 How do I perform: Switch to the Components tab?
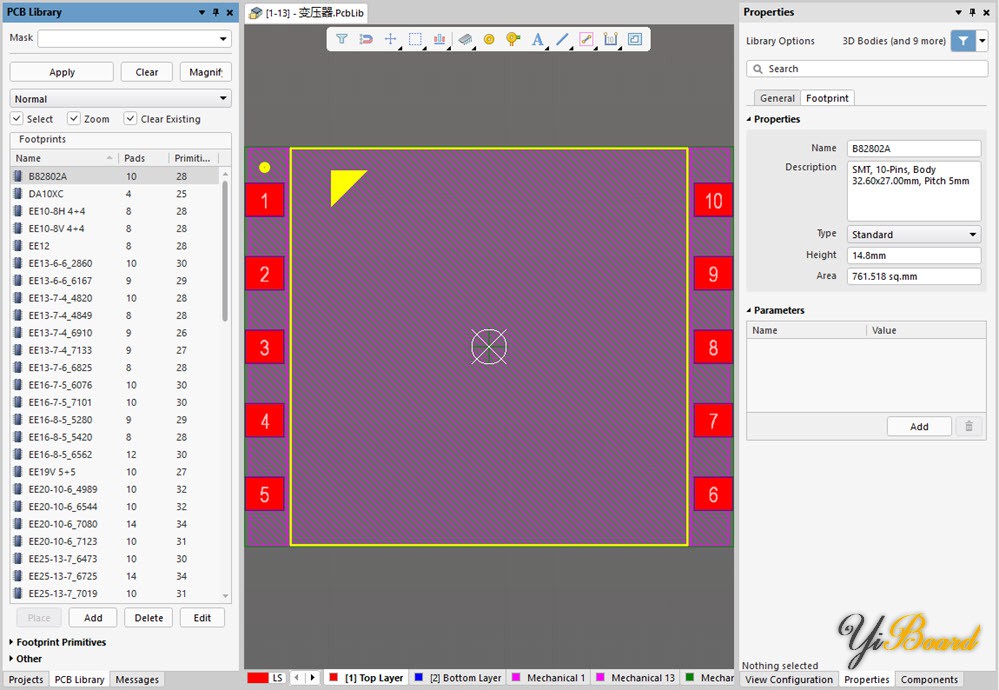coord(929,680)
